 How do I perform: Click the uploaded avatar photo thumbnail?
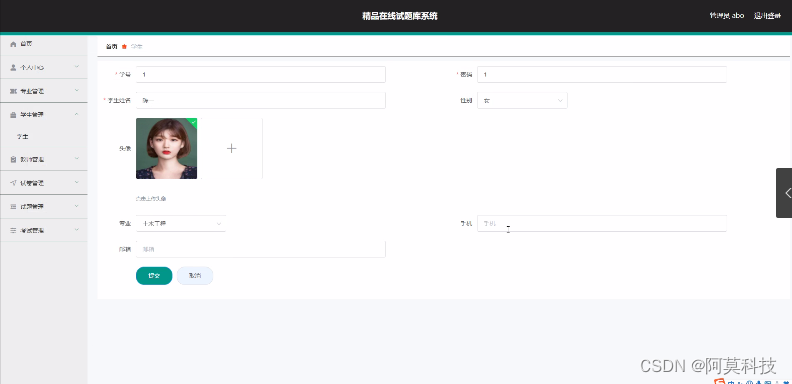(x=166, y=149)
